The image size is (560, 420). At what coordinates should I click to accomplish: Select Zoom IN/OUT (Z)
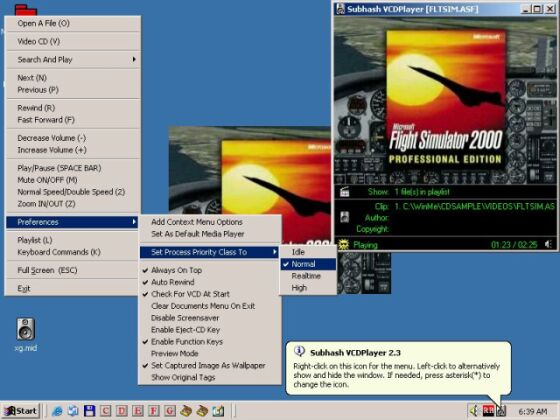(72, 204)
